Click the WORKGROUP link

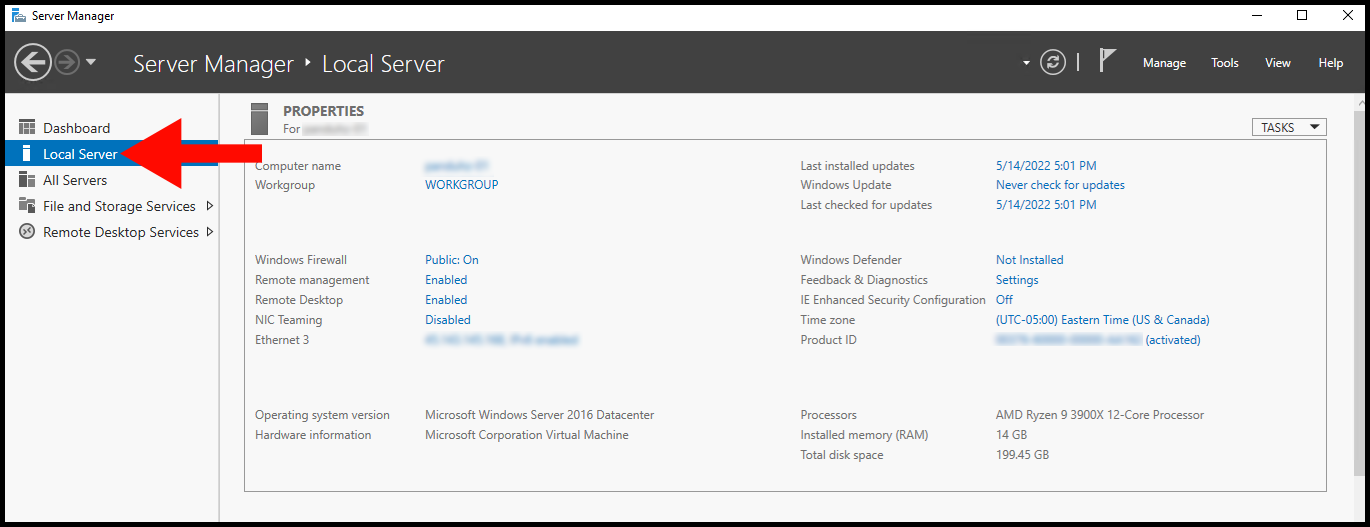461,185
